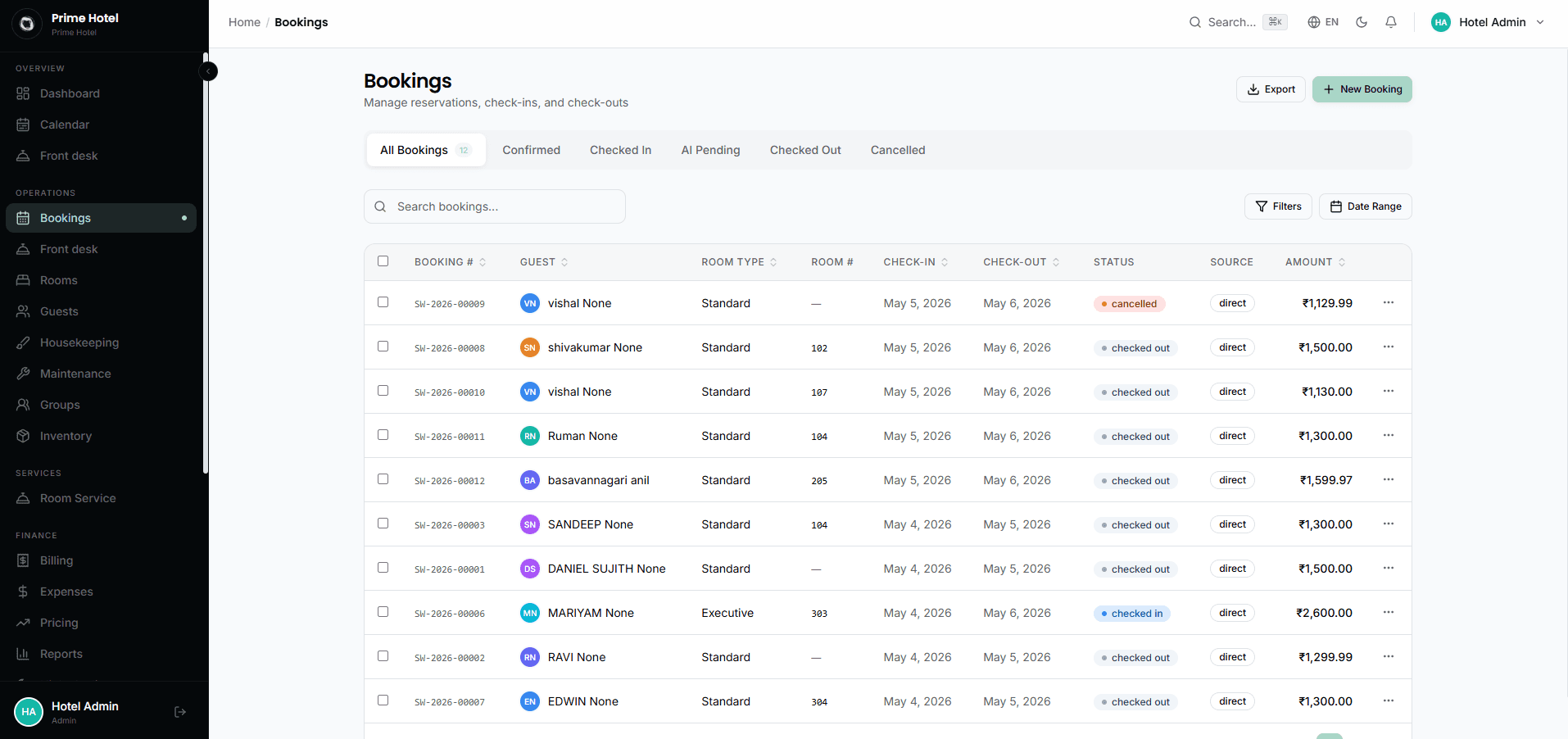Open Bookings in sidebar
Viewport: 1568px width, 739px height.
pos(101,218)
